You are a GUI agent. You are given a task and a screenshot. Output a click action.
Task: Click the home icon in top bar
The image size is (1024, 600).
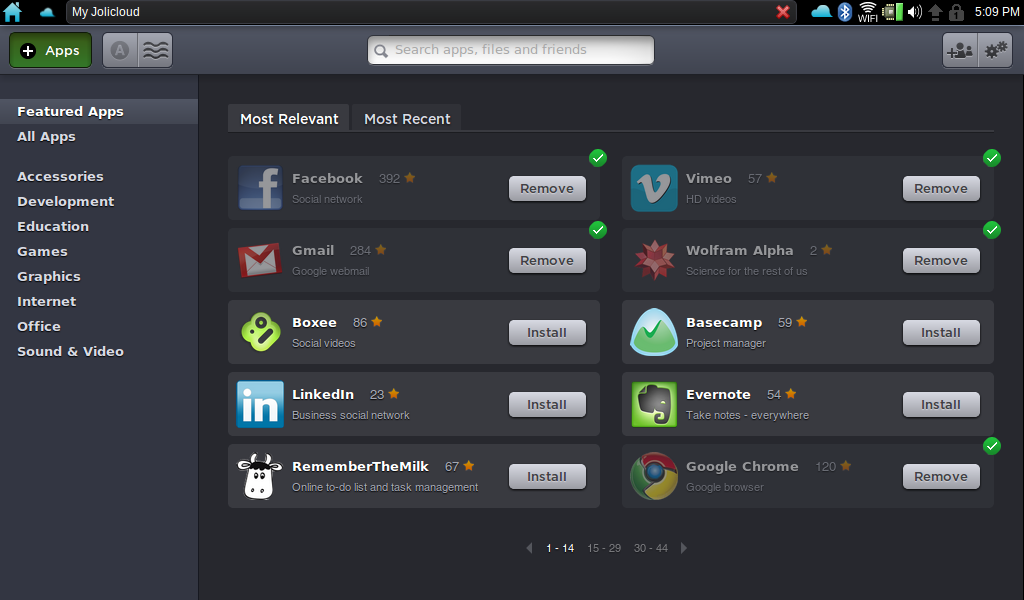[12, 12]
